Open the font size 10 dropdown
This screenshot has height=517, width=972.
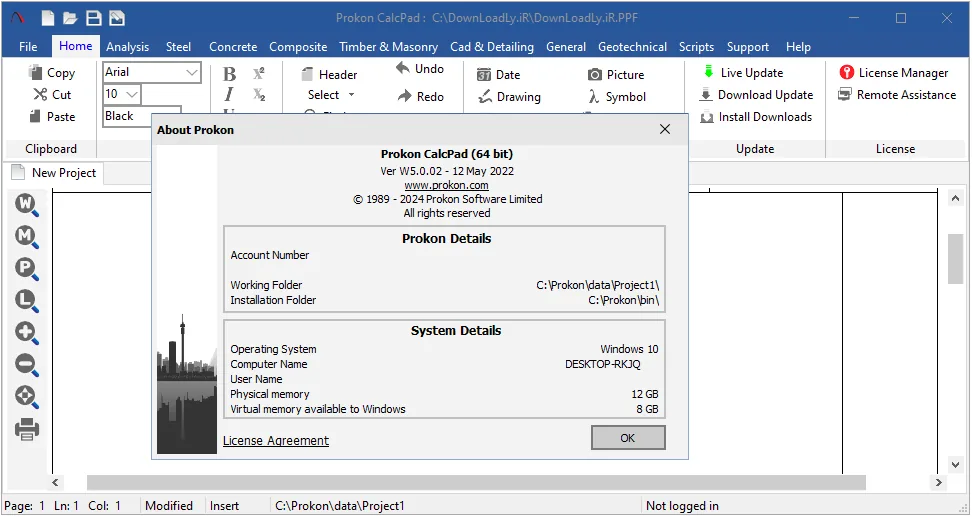[x=131, y=94]
